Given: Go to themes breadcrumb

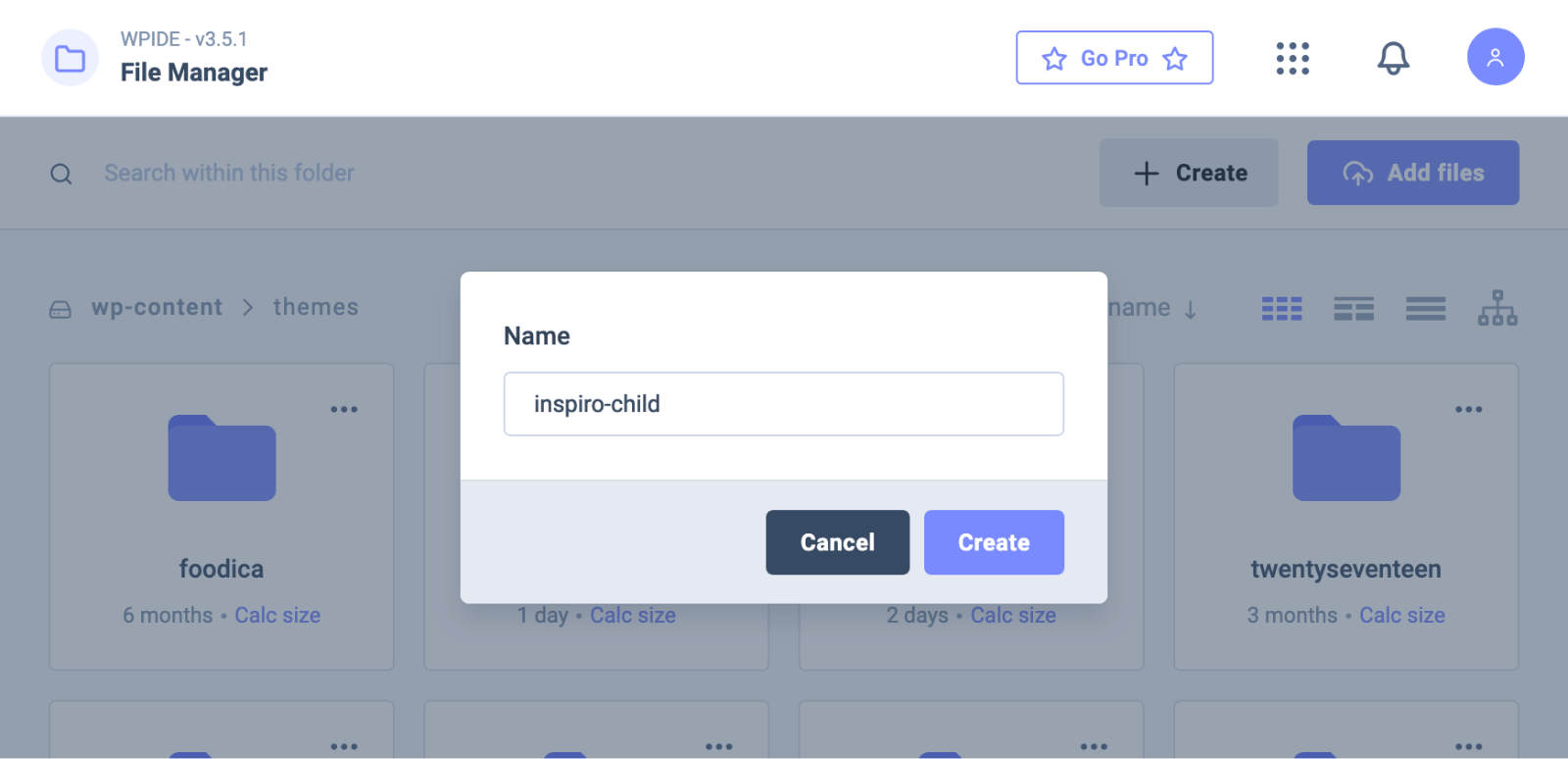Looking at the screenshot, I should point(316,307).
